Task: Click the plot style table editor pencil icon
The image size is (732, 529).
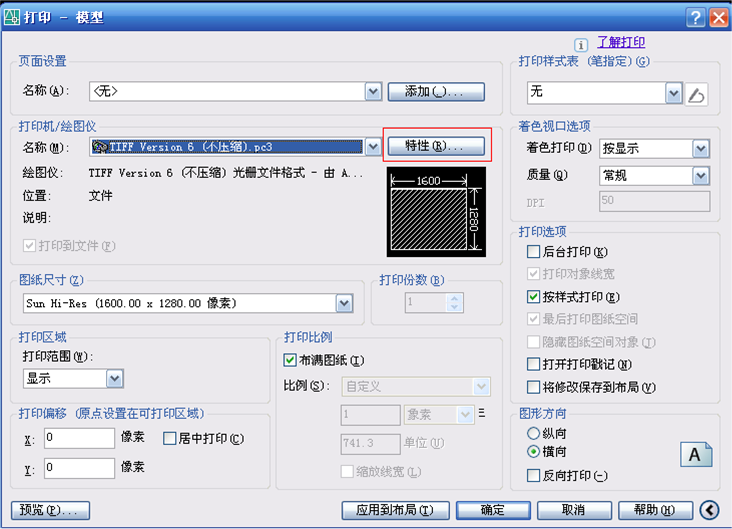Action: (697, 95)
